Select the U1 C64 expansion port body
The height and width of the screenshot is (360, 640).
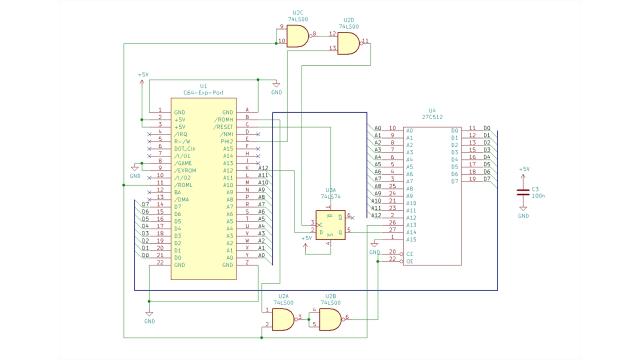[204, 189]
